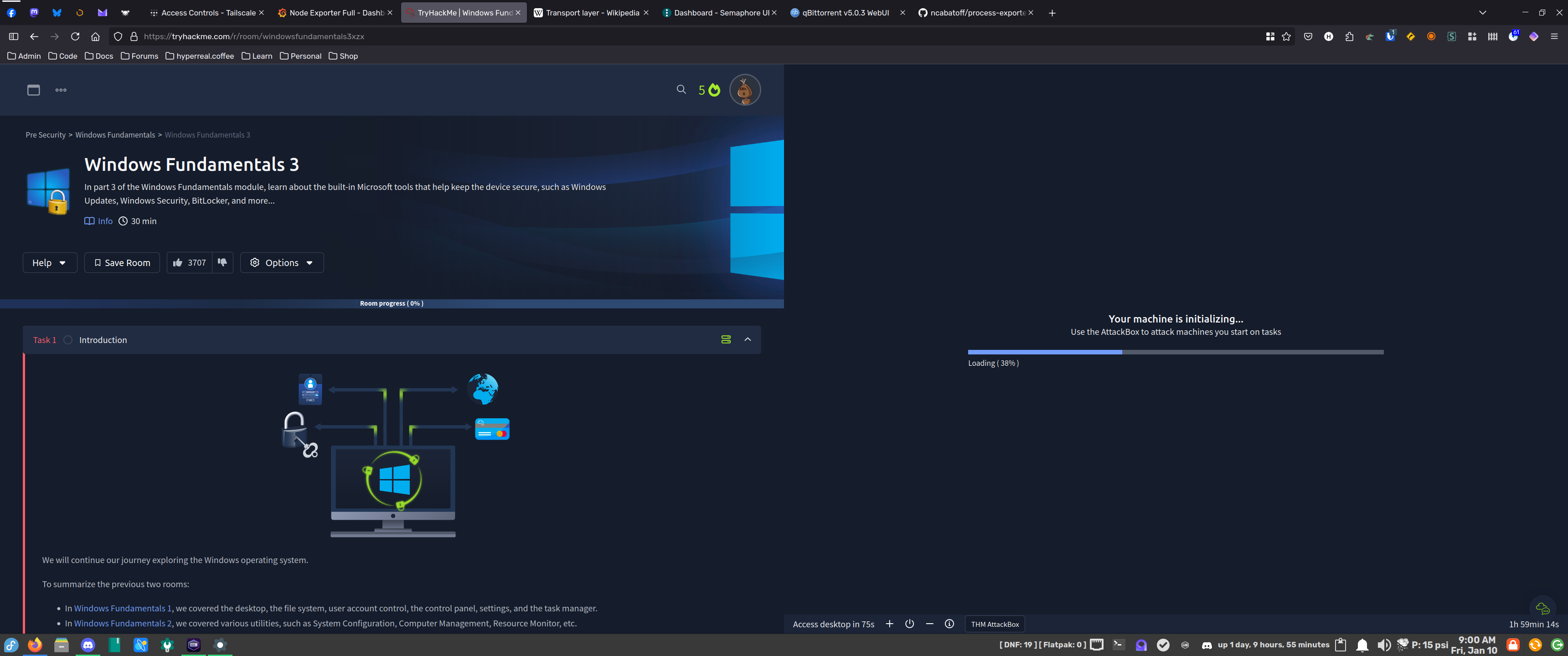Open the Help dropdown
The width and height of the screenshot is (1568, 656).
[49, 263]
